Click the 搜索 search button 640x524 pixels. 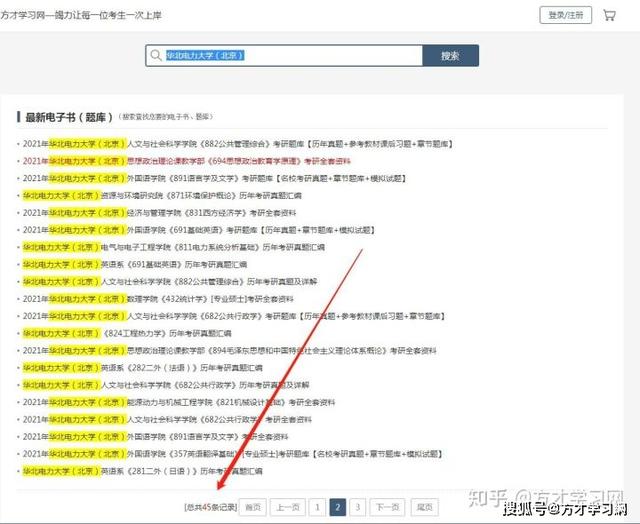tap(450, 56)
